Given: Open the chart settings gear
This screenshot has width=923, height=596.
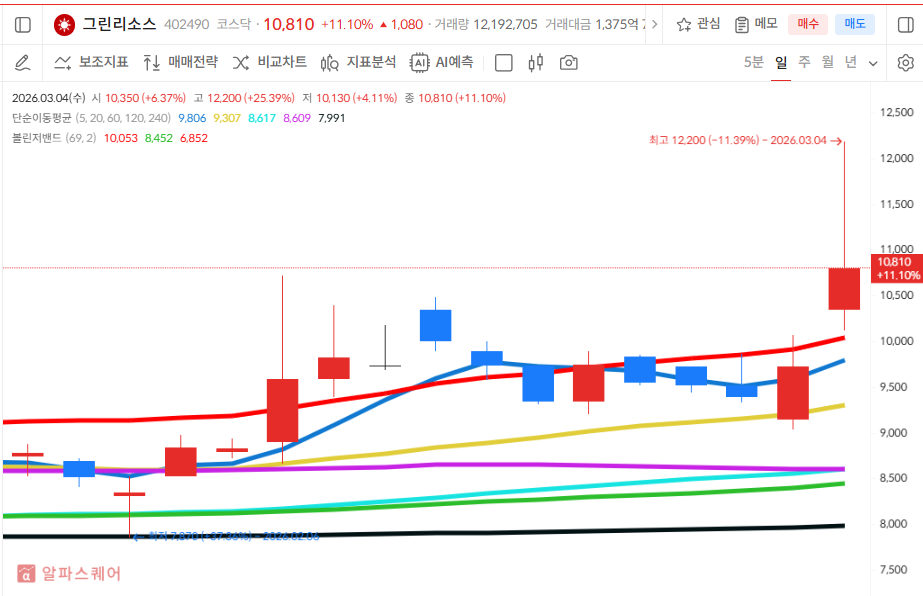Looking at the screenshot, I should pyautogui.click(x=905, y=62).
